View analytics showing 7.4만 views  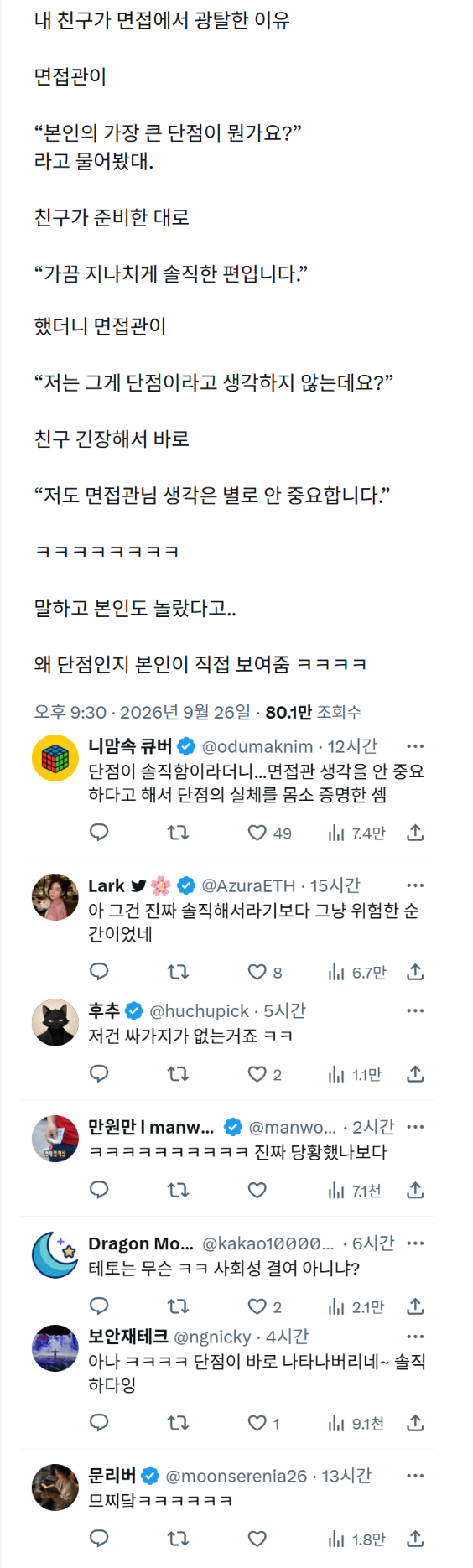click(x=356, y=833)
